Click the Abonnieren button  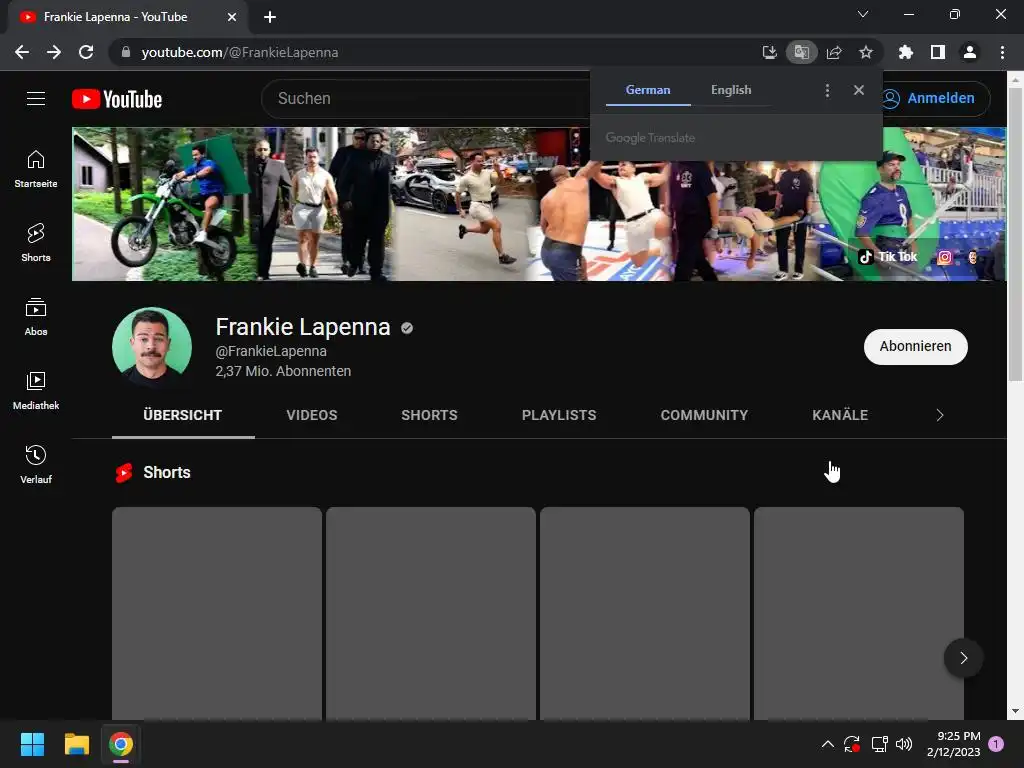click(x=916, y=346)
